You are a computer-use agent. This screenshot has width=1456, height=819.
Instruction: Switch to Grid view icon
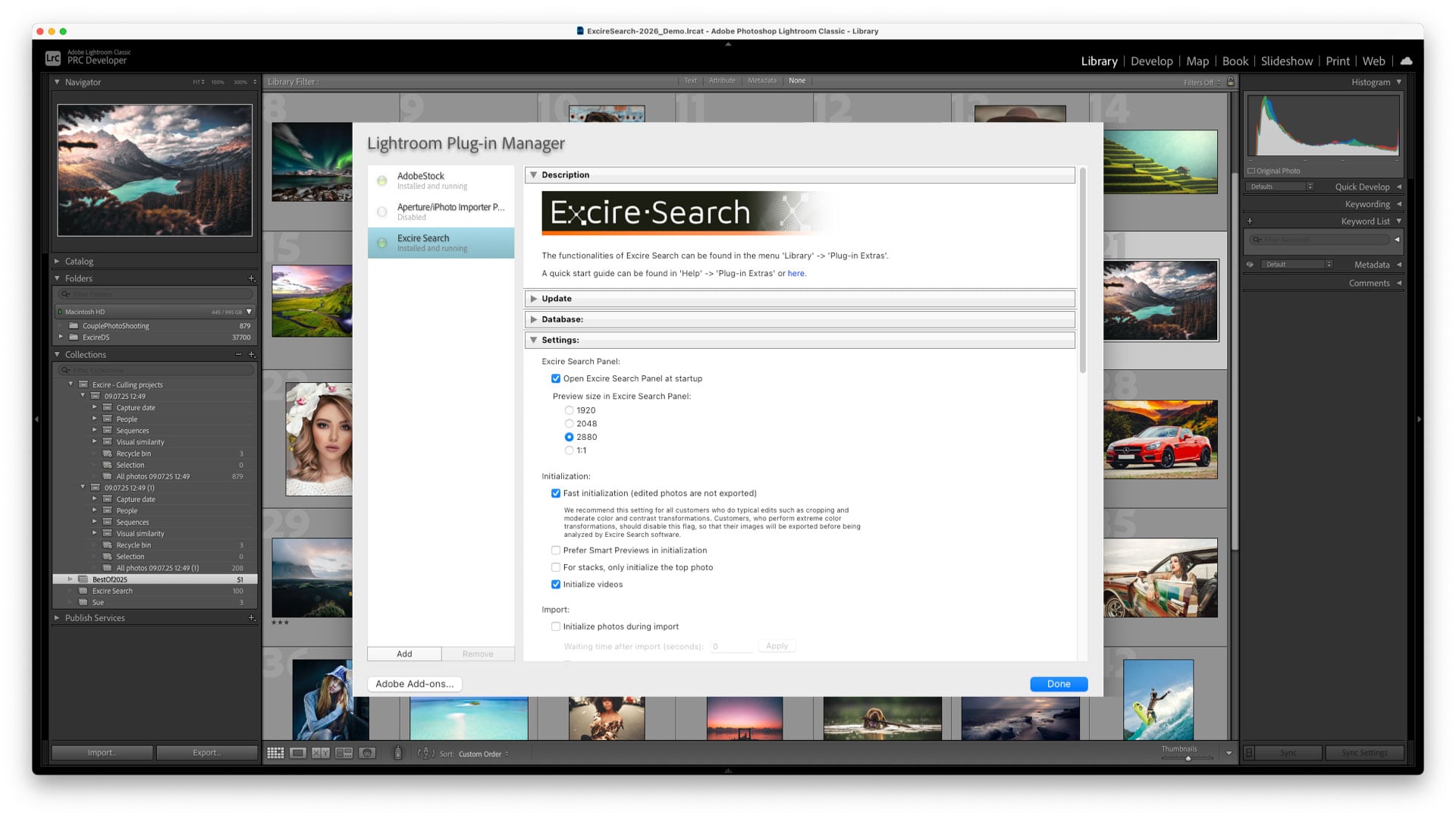coord(275,753)
